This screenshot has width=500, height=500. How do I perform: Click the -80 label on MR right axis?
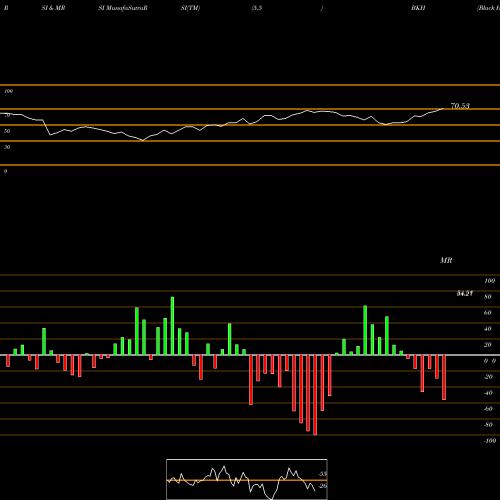(x=488, y=425)
